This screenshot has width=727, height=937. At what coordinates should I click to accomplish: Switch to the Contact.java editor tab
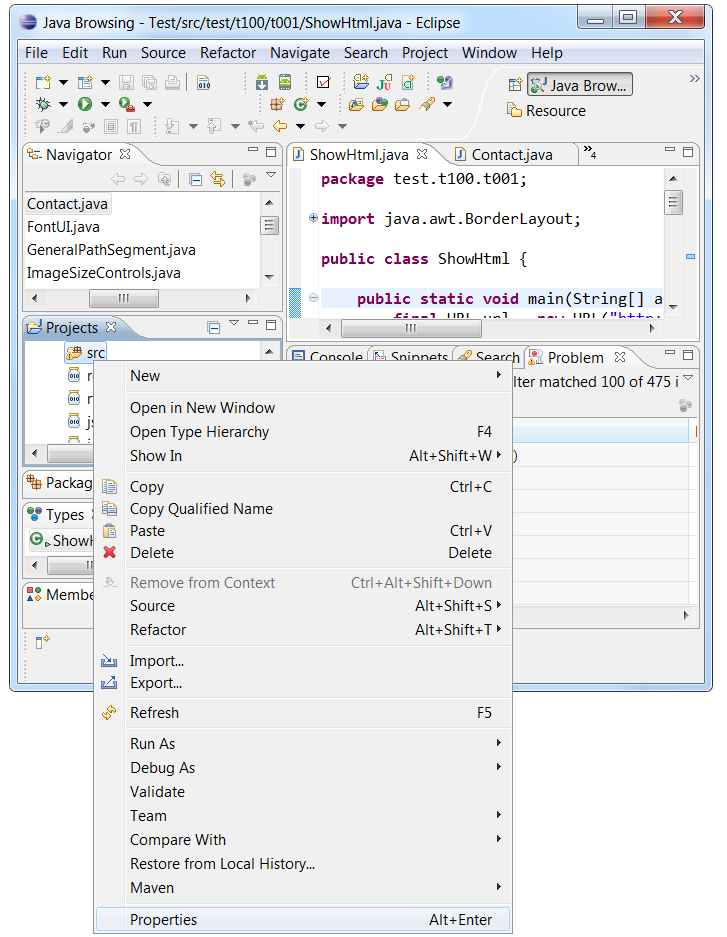(x=511, y=155)
